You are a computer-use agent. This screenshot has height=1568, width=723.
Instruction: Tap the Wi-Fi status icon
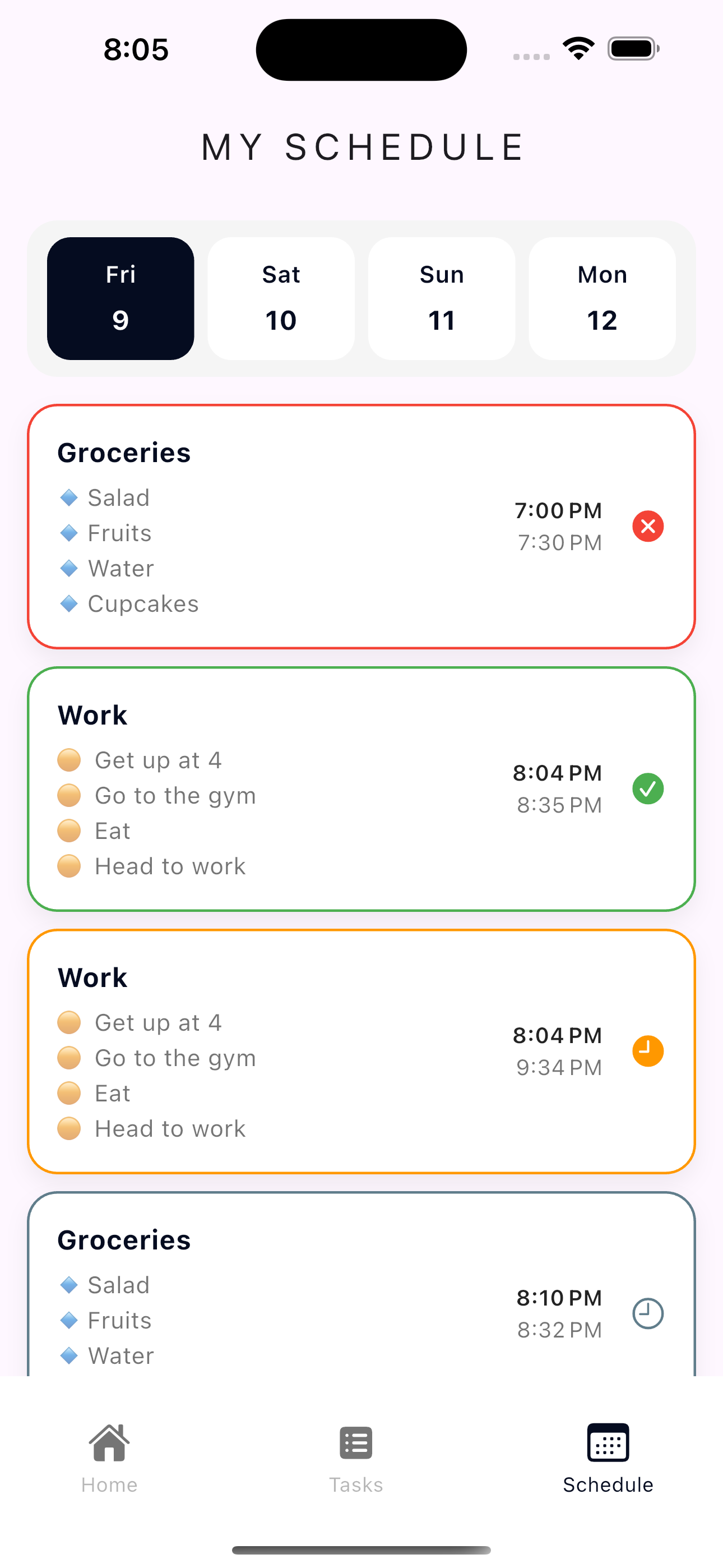(578, 49)
